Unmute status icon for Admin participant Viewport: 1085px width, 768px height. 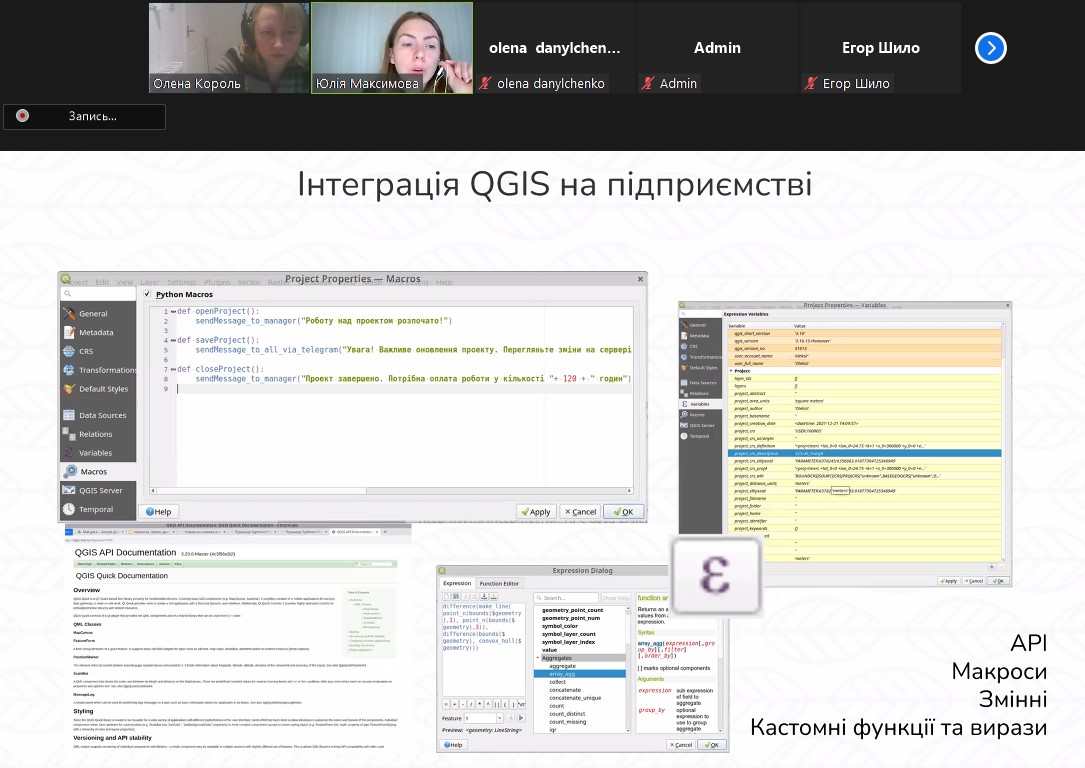tap(648, 84)
